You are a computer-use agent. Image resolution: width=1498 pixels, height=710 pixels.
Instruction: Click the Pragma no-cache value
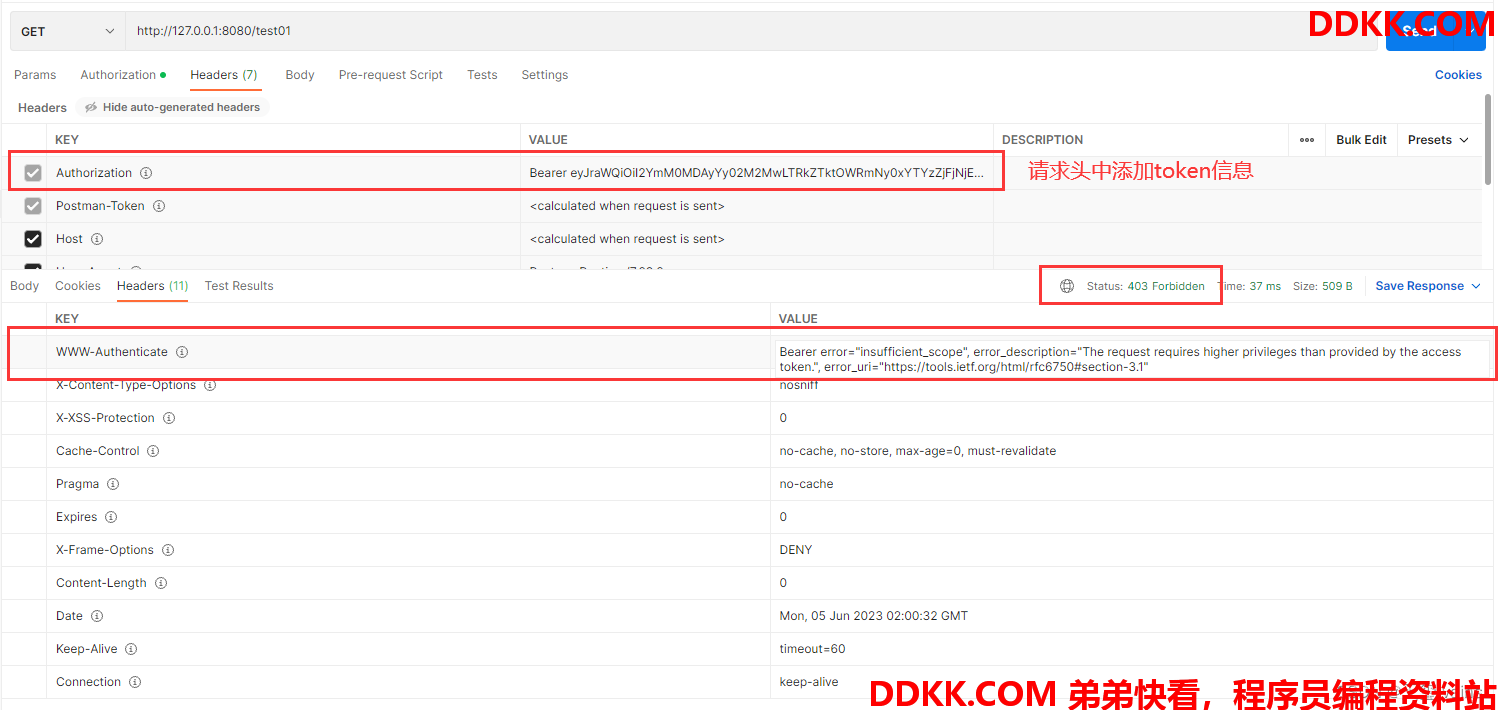(806, 484)
